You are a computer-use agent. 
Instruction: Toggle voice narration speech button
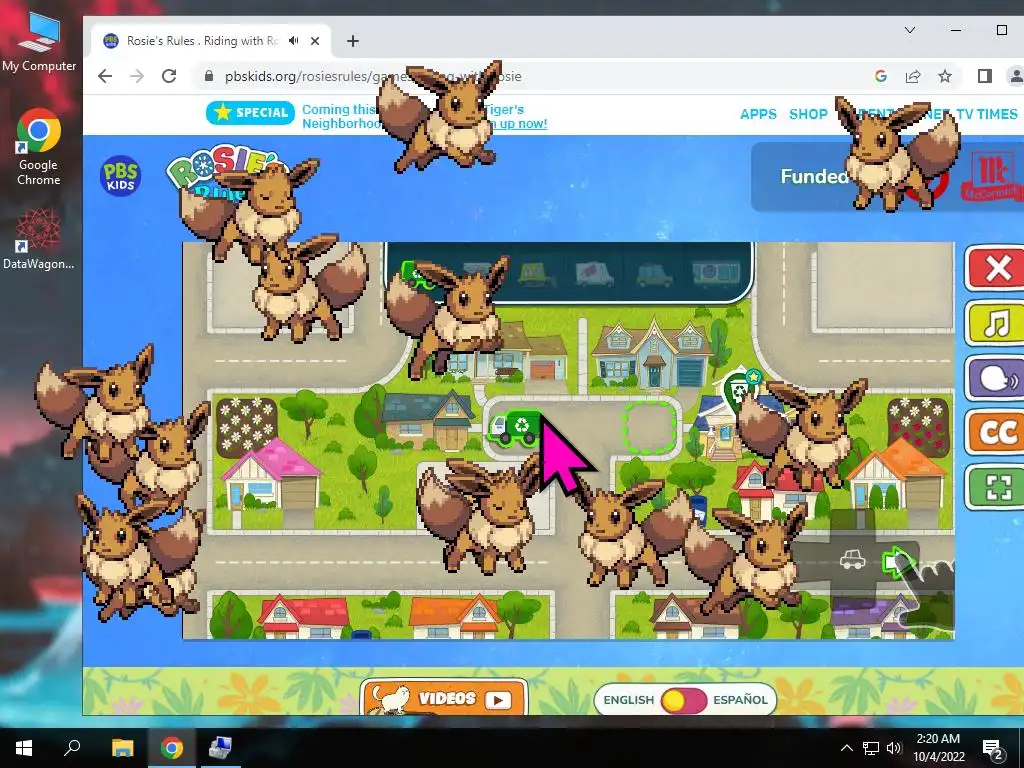(x=995, y=377)
